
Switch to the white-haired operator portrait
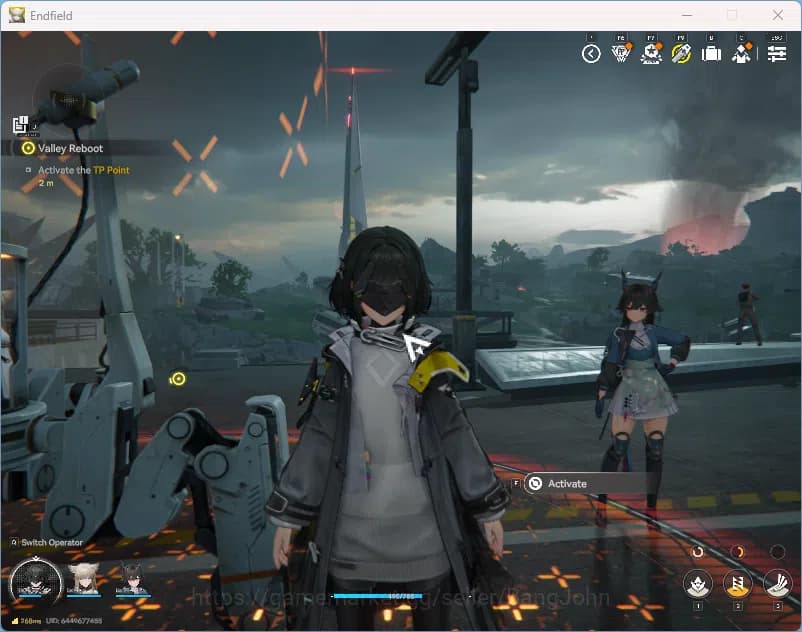[x=85, y=579]
